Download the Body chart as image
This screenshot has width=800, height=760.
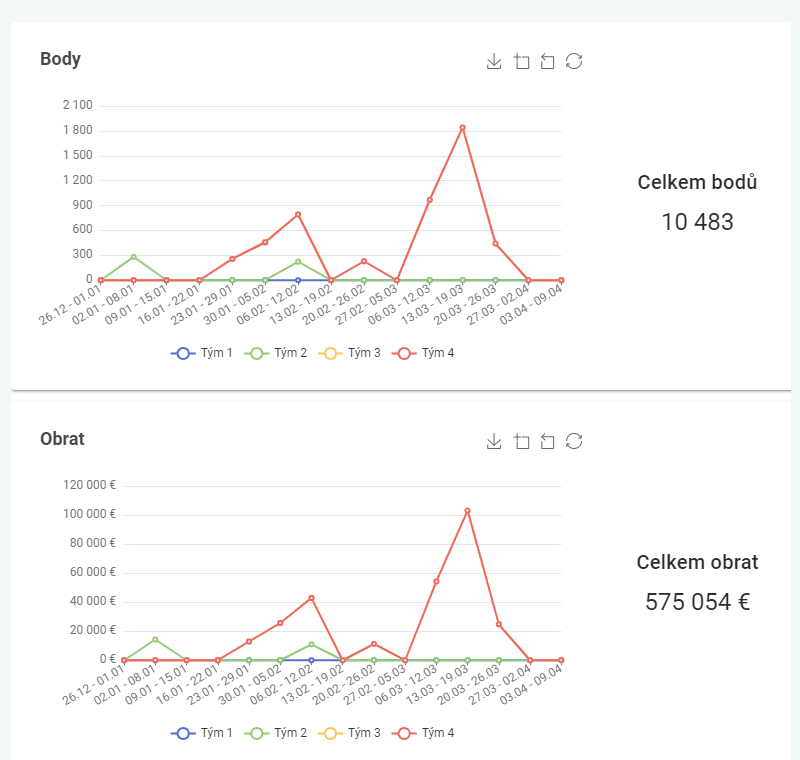tap(493, 62)
